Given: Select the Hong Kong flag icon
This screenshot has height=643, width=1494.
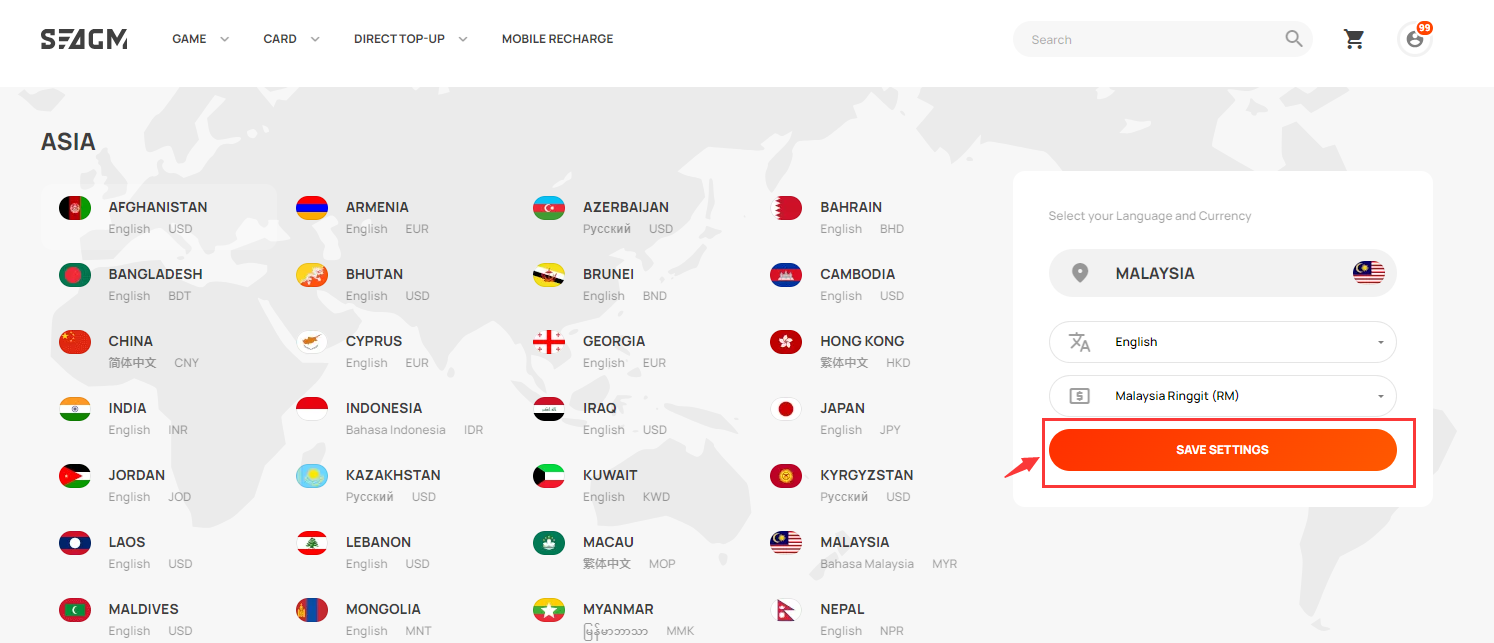Looking at the screenshot, I should (786, 342).
